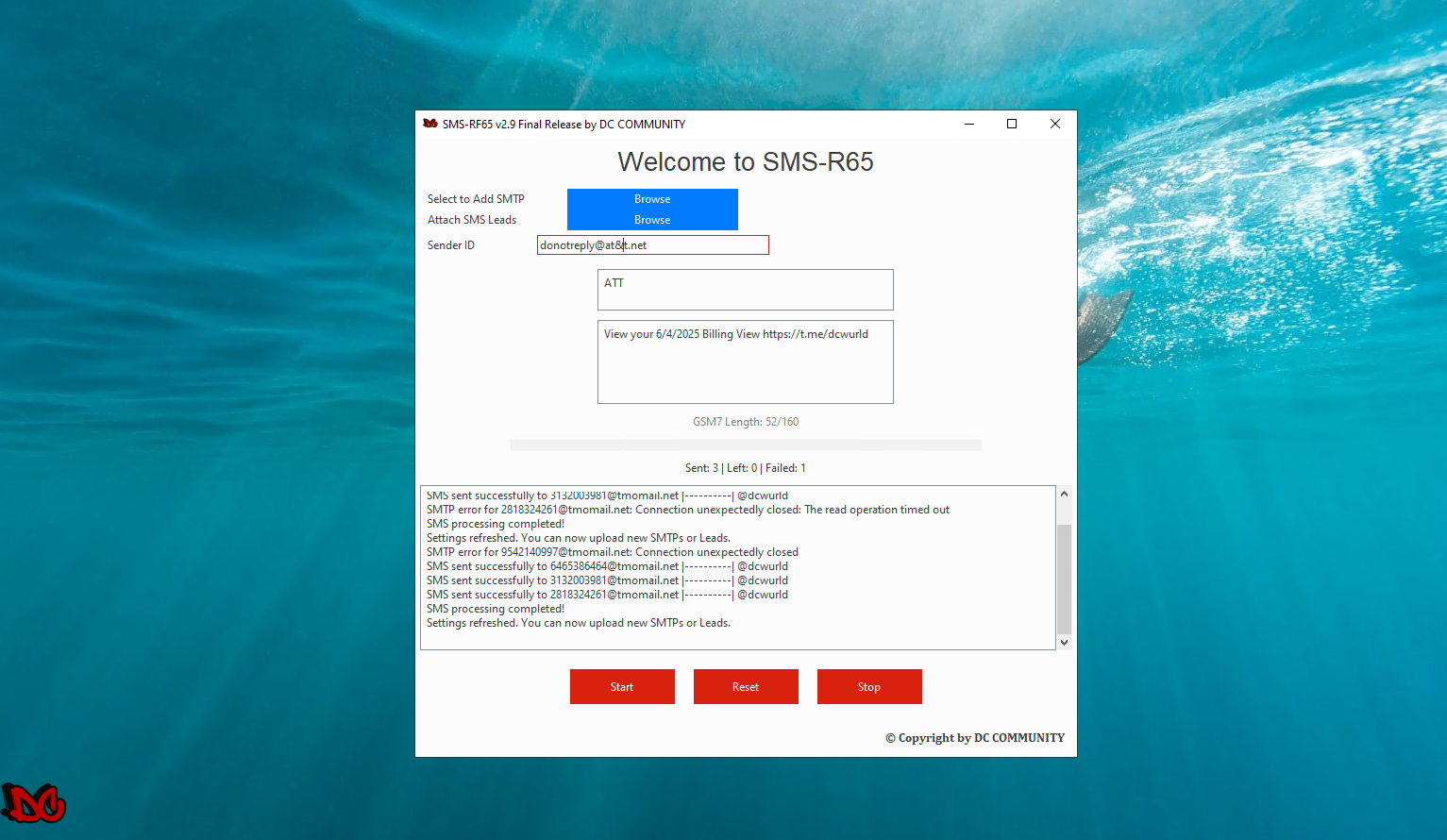This screenshot has width=1447, height=840.
Task: Click the 'GSM7 Length: 52/160' counter
Action: [x=746, y=422]
